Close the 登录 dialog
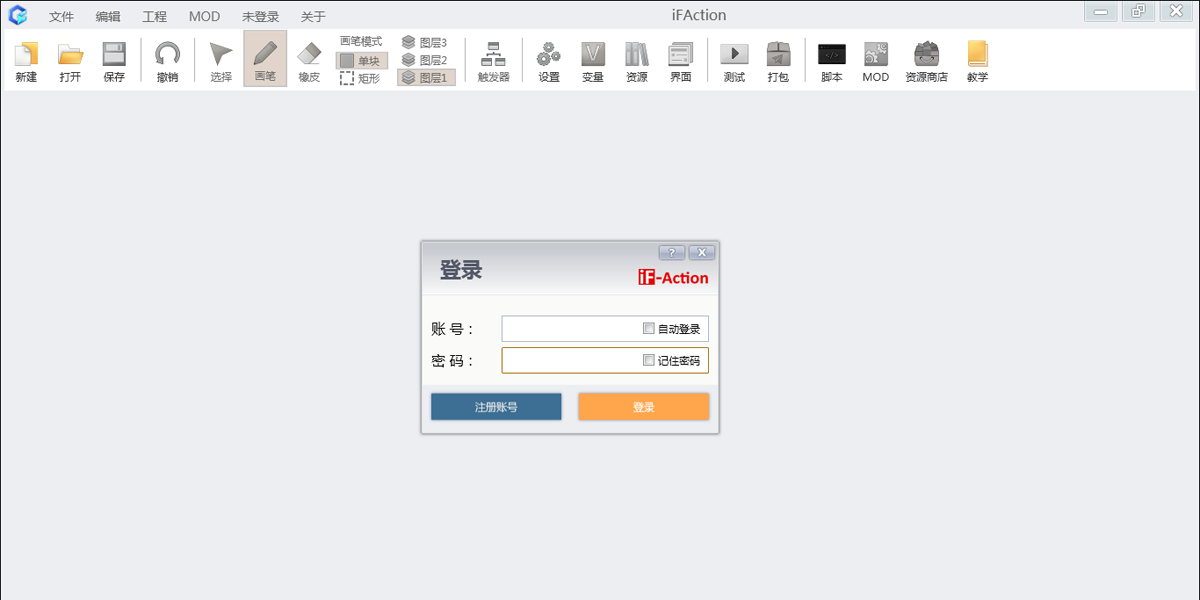Screen dimensions: 1200x600 click(x=702, y=252)
